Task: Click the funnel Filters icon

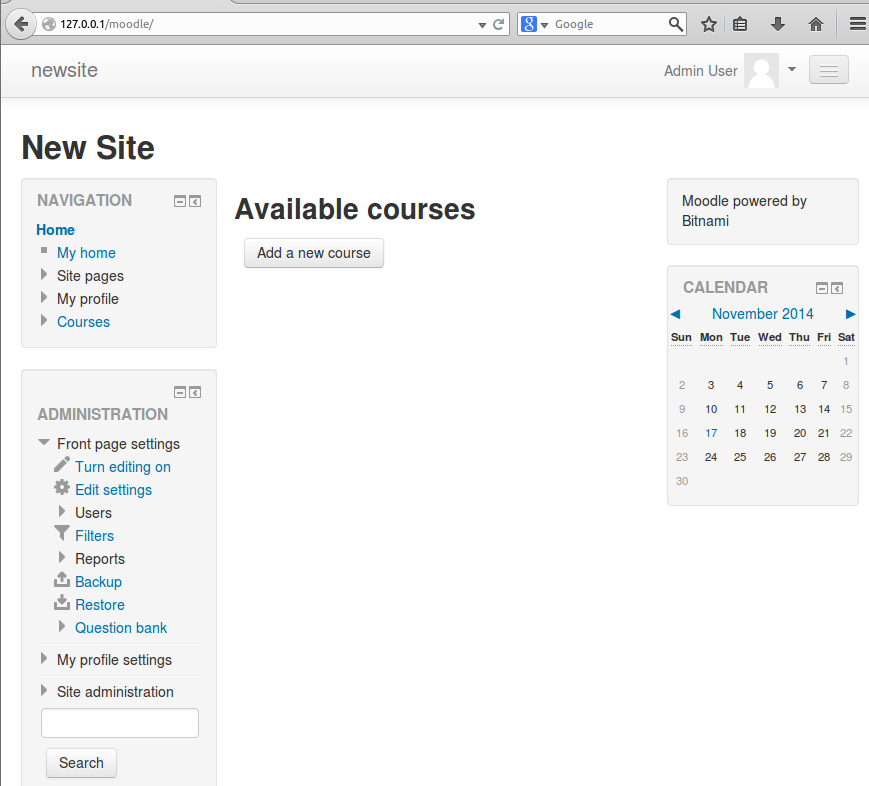Action: point(62,533)
